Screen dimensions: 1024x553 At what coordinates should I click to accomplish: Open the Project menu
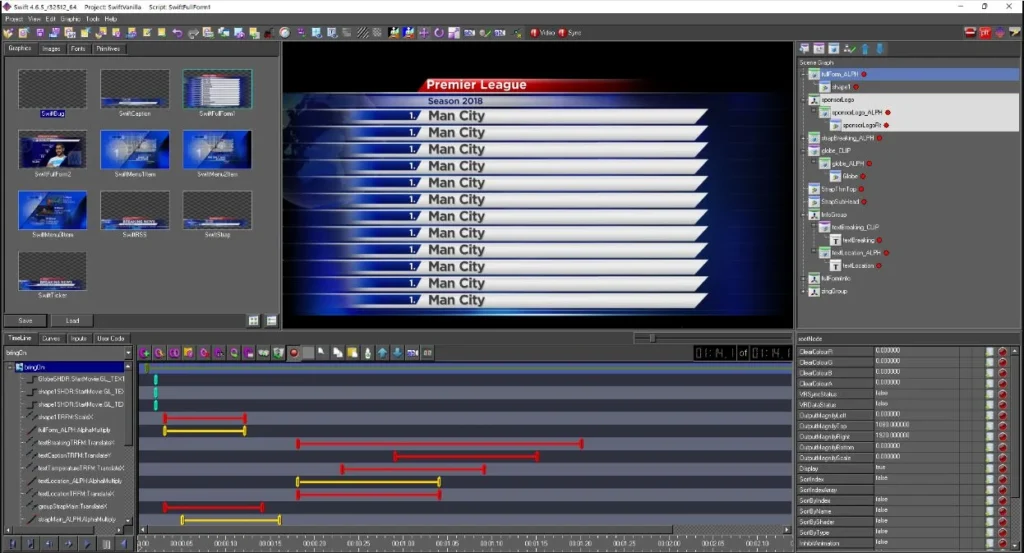pyautogui.click(x=14, y=19)
